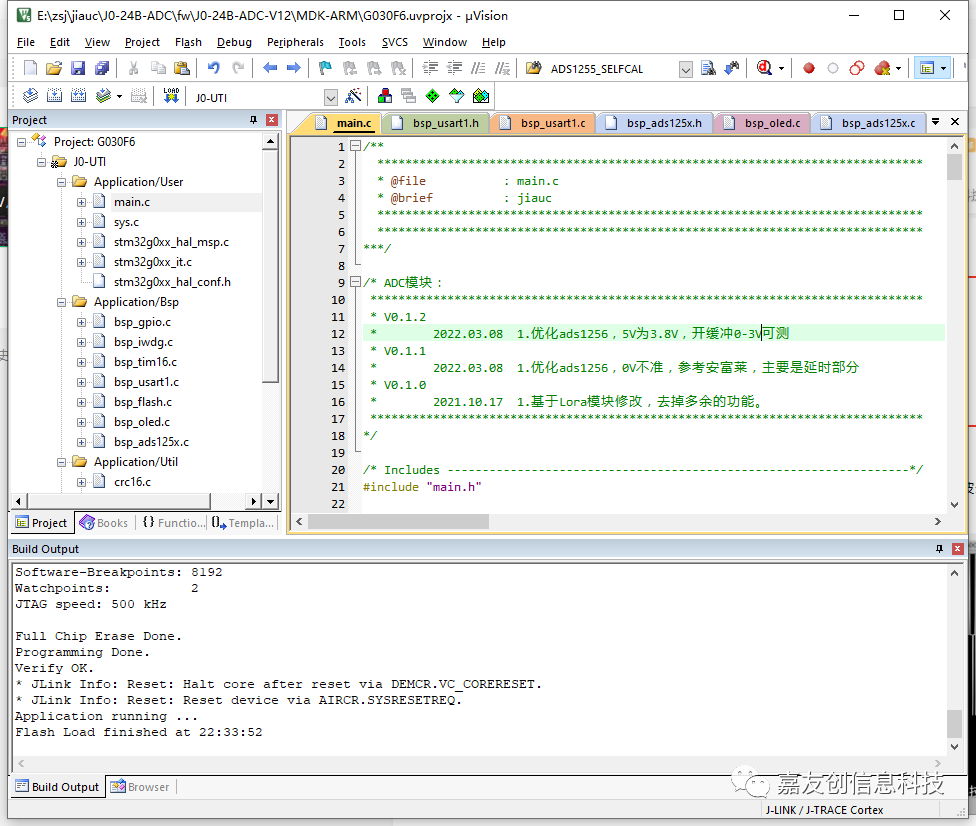Disable all breakpoints with the double-circle icon
Screen dimensions: 976x826
click(x=857, y=68)
